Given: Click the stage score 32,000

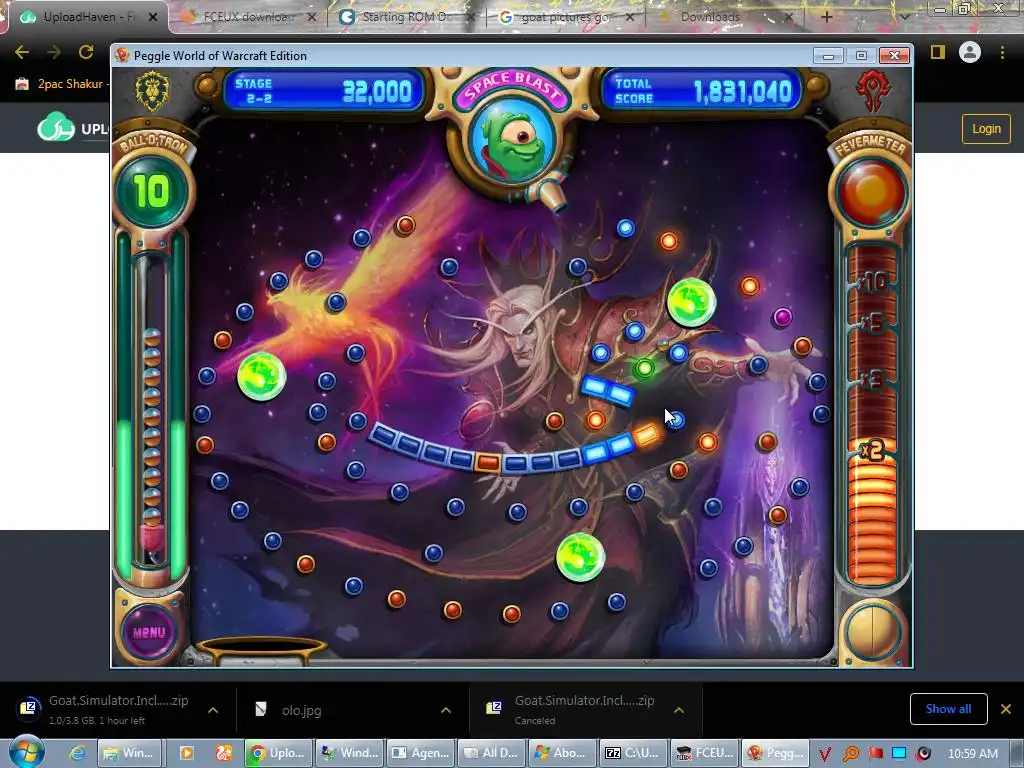Looking at the screenshot, I should [377, 91].
